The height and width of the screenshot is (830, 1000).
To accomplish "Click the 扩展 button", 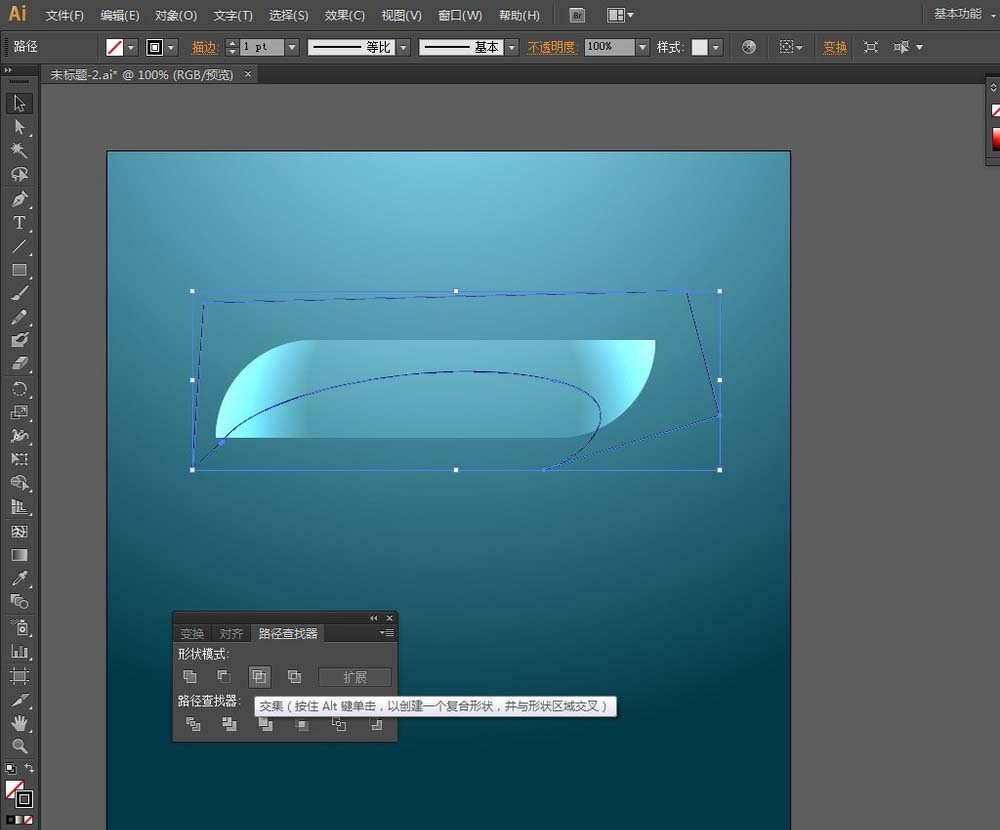I will [x=355, y=677].
